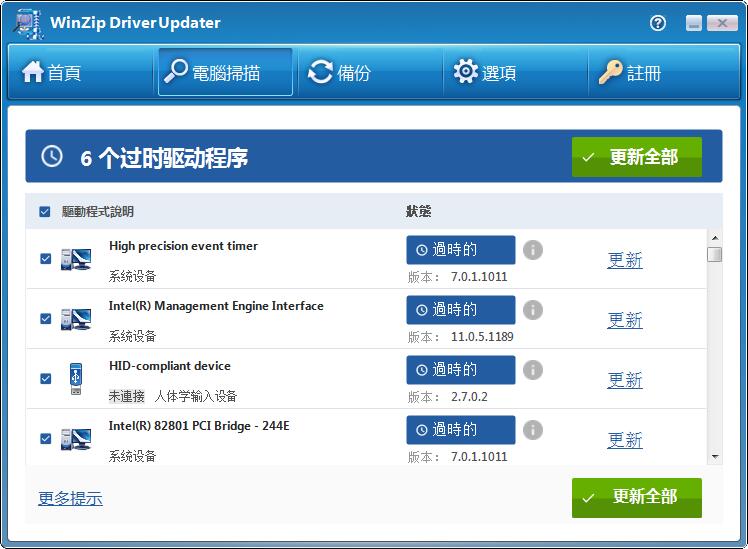The width and height of the screenshot is (748, 549).
Task: Show info for High precision event timer
Action: point(533,250)
